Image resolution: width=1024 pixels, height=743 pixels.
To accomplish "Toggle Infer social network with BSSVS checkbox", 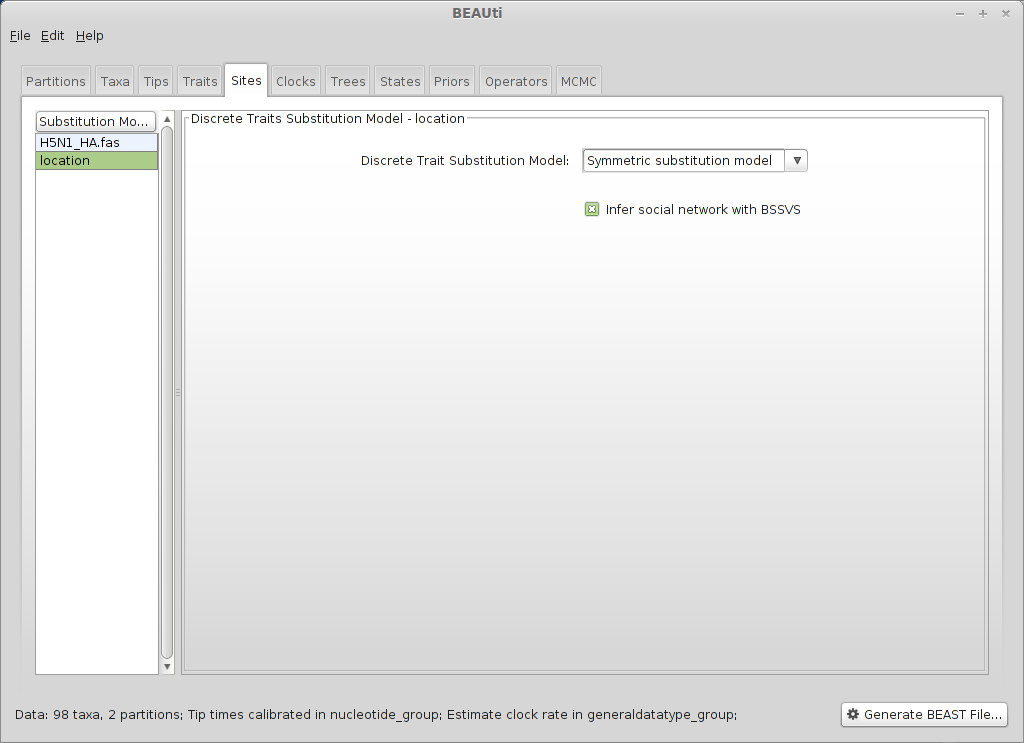I will pyautogui.click(x=592, y=210).
